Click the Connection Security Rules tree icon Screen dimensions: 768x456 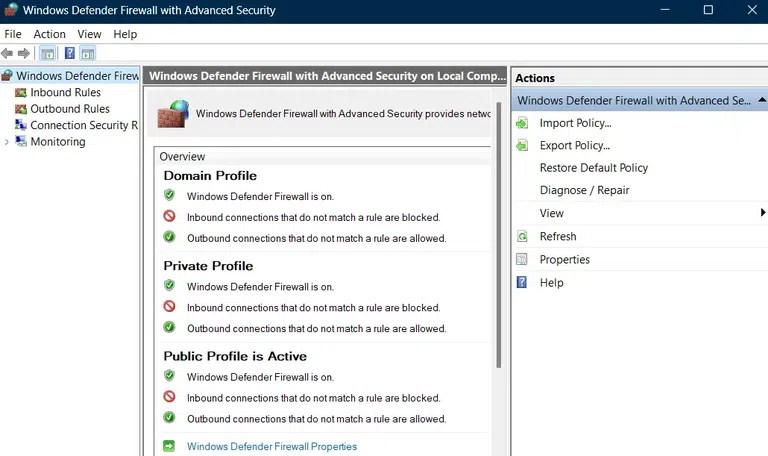pos(21,125)
